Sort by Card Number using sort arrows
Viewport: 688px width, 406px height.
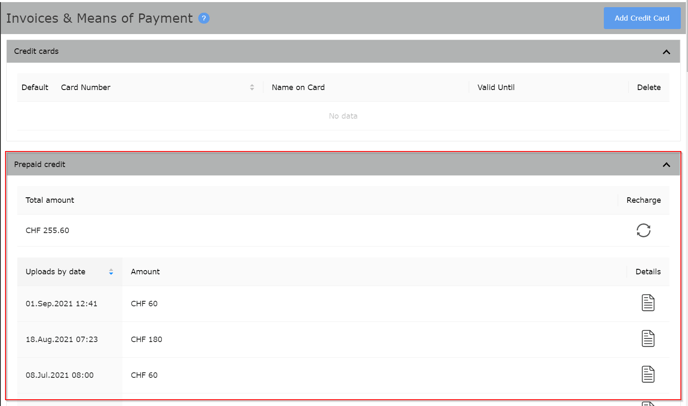(252, 88)
